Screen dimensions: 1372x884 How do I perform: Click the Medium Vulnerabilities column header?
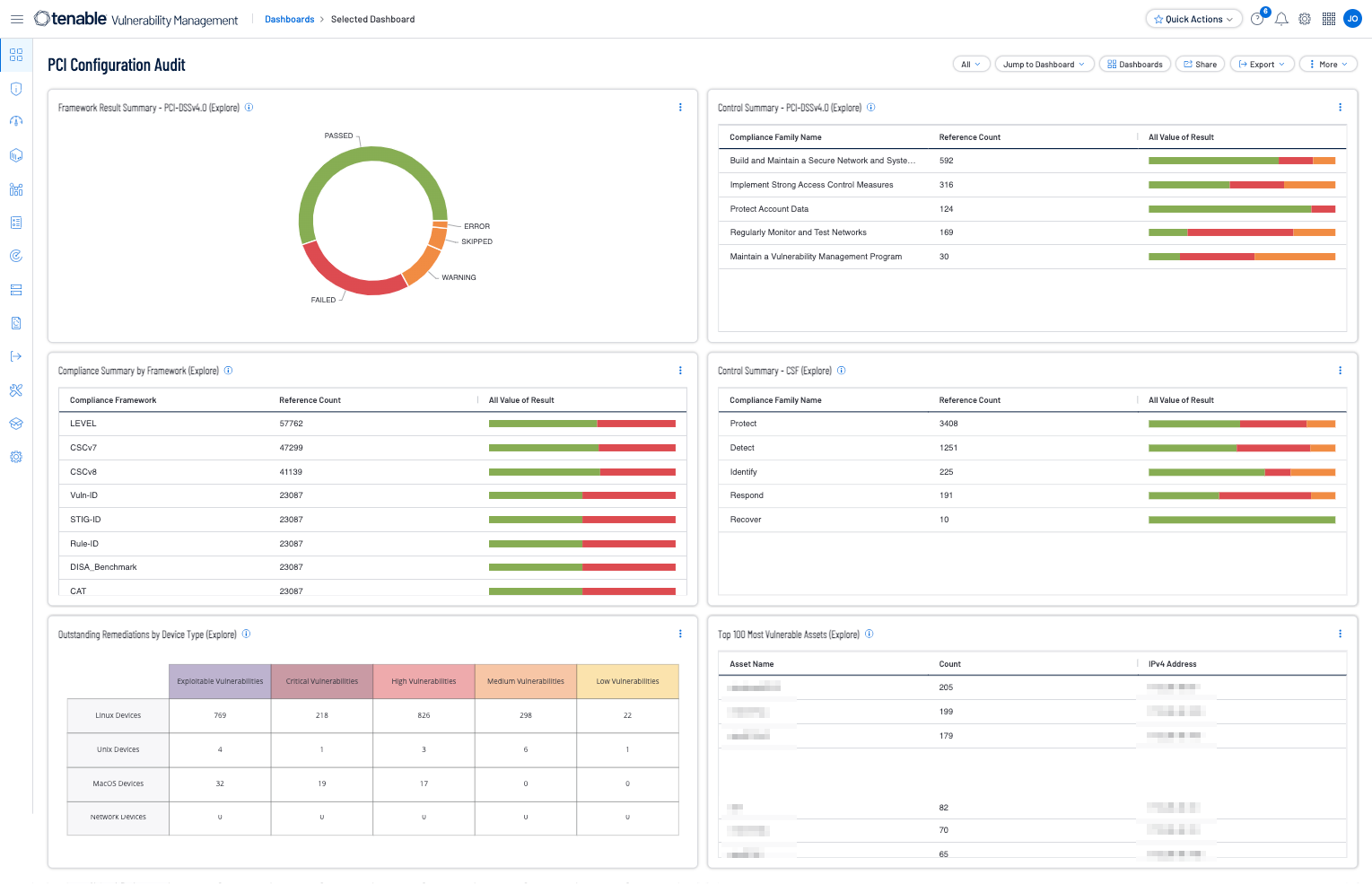point(526,681)
